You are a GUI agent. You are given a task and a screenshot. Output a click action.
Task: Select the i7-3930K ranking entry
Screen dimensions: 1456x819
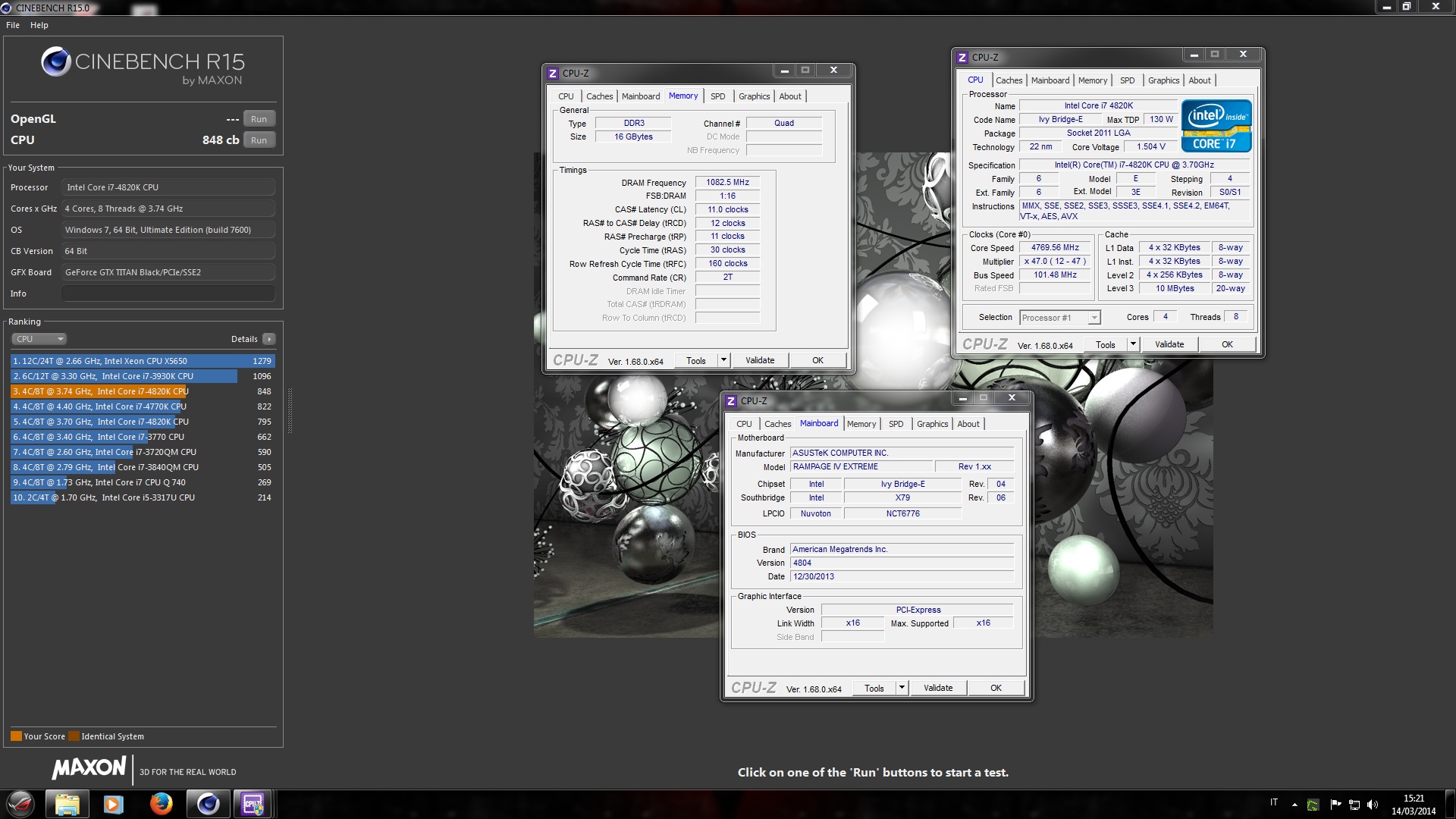tap(143, 376)
